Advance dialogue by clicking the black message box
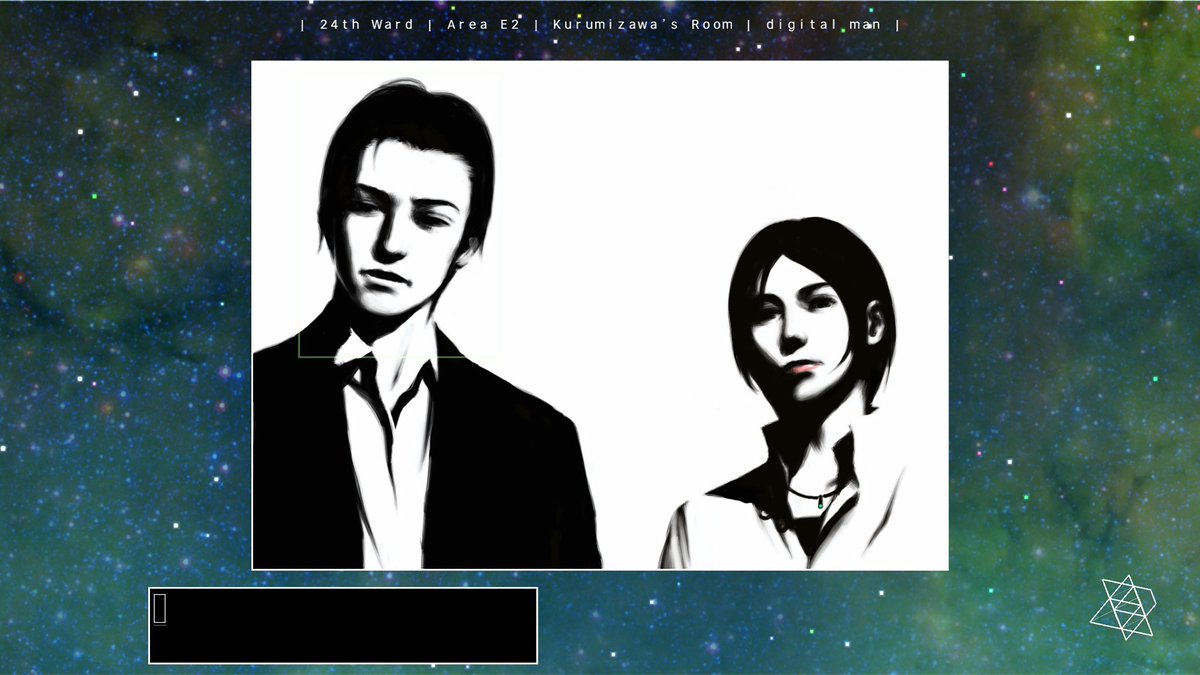 [340, 625]
